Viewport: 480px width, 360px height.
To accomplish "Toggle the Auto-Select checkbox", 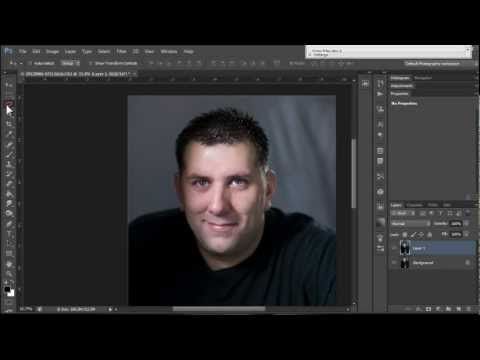I will coord(30,63).
